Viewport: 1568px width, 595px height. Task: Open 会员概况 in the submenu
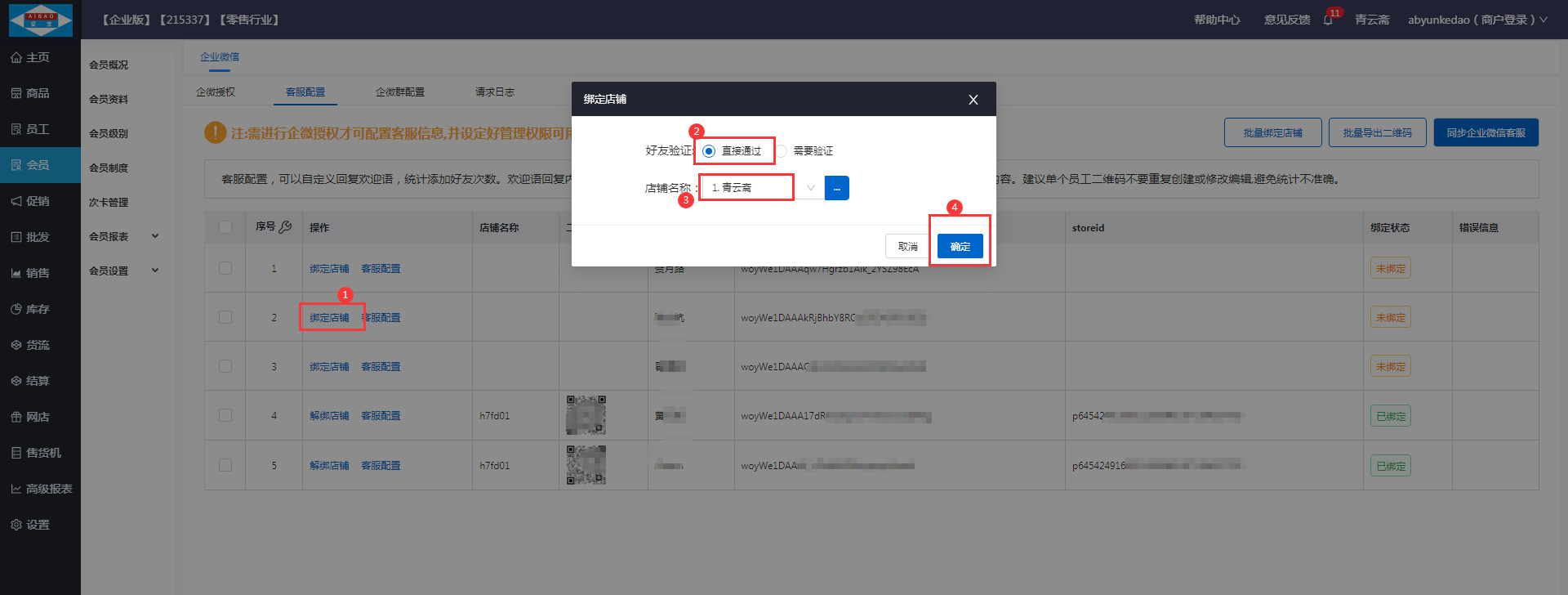pos(109,65)
